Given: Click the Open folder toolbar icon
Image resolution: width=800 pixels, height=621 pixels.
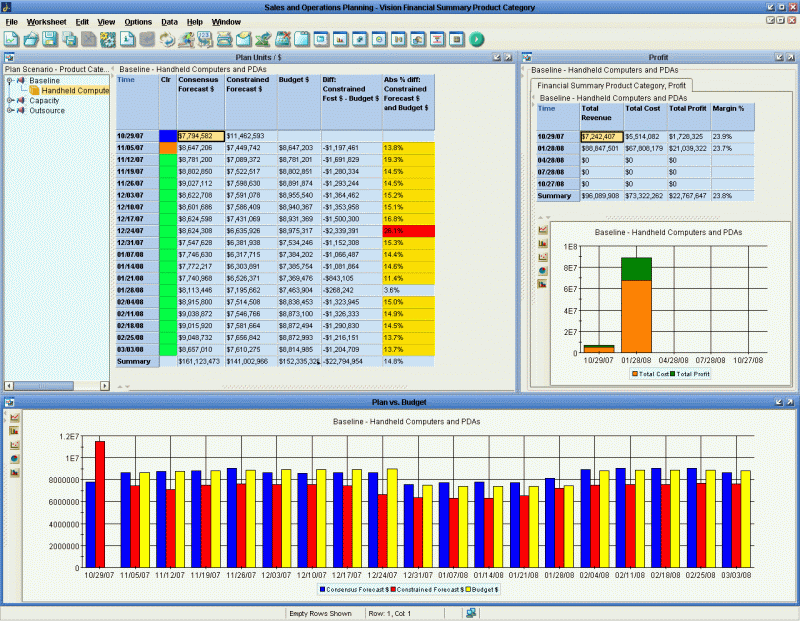Looking at the screenshot, I should (x=31, y=39).
